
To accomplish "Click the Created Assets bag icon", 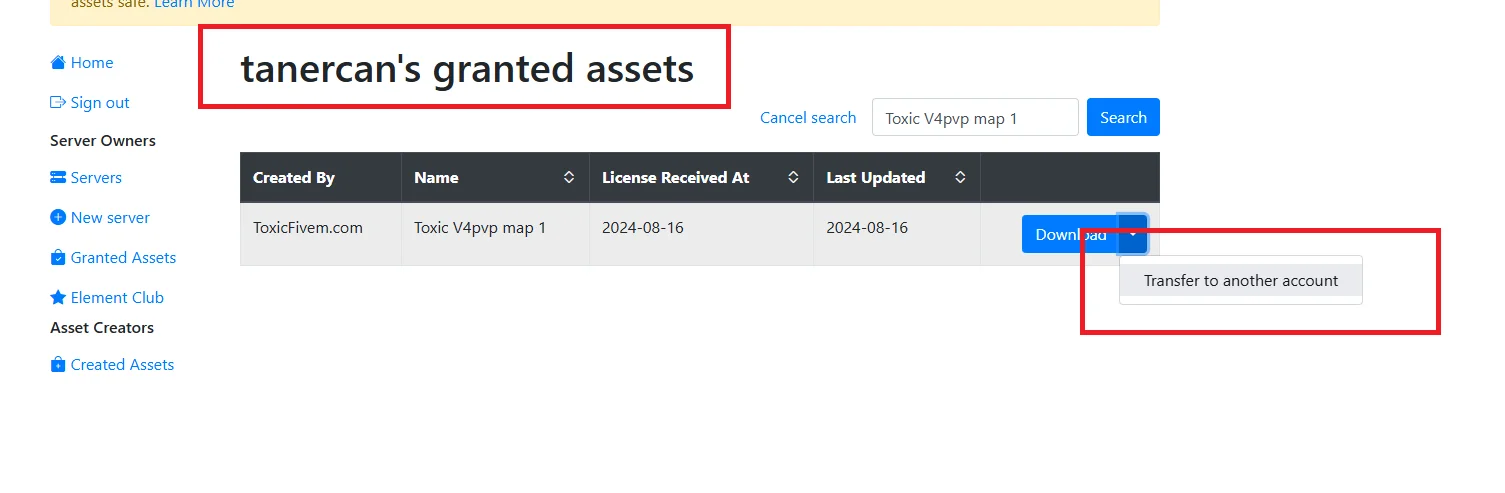I will pyautogui.click(x=58, y=365).
